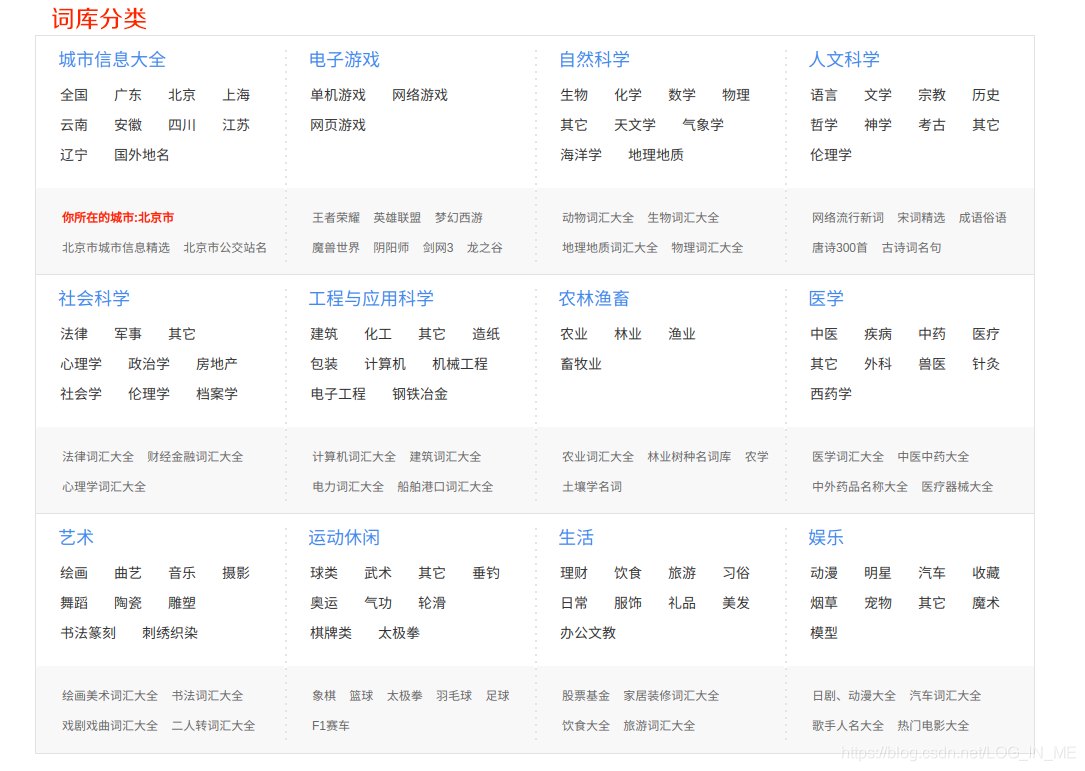The width and height of the screenshot is (1085, 771).
Task: Open 热门电影大全 dictionary
Action: 933,726
